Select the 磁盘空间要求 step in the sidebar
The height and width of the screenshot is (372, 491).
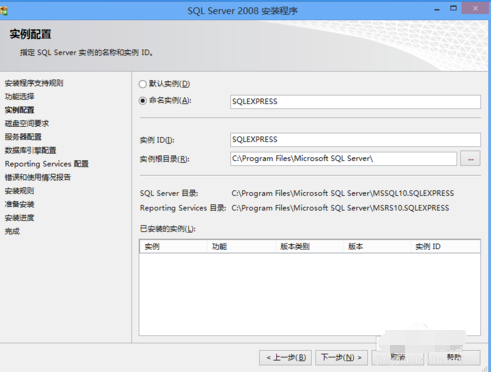coord(27,124)
